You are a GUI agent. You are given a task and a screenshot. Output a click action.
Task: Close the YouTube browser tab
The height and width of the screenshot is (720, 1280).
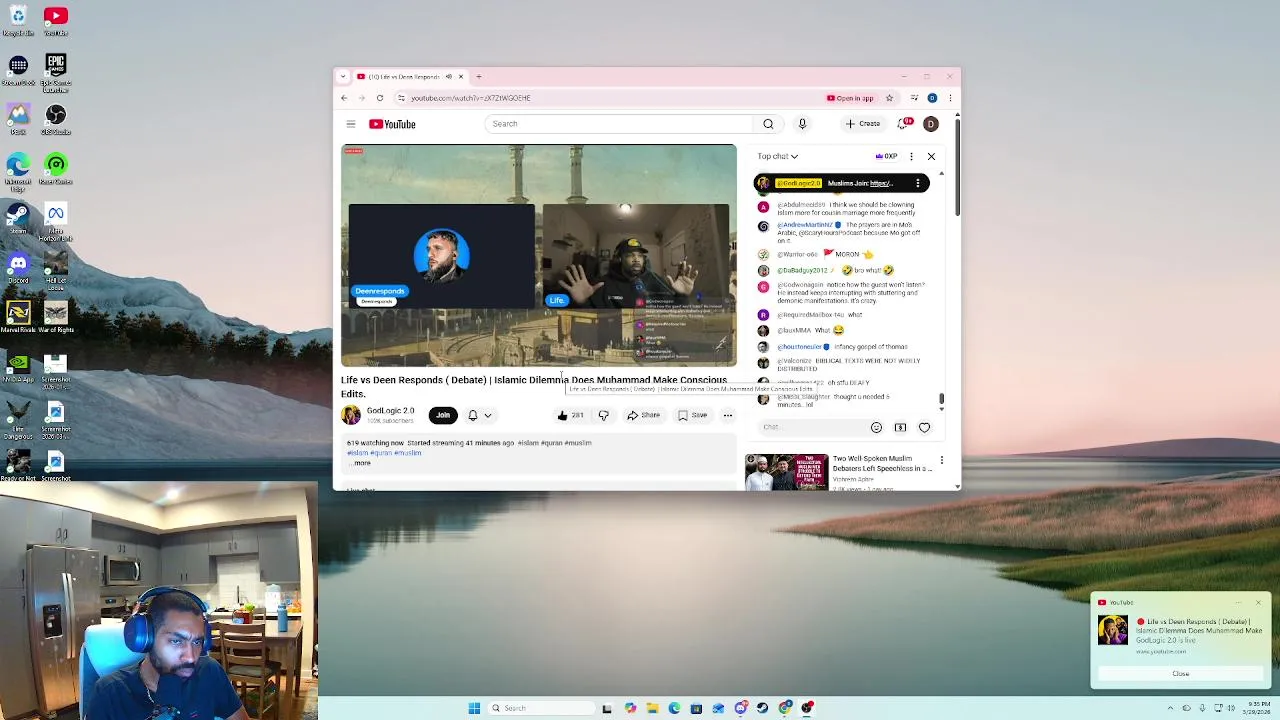click(x=461, y=77)
